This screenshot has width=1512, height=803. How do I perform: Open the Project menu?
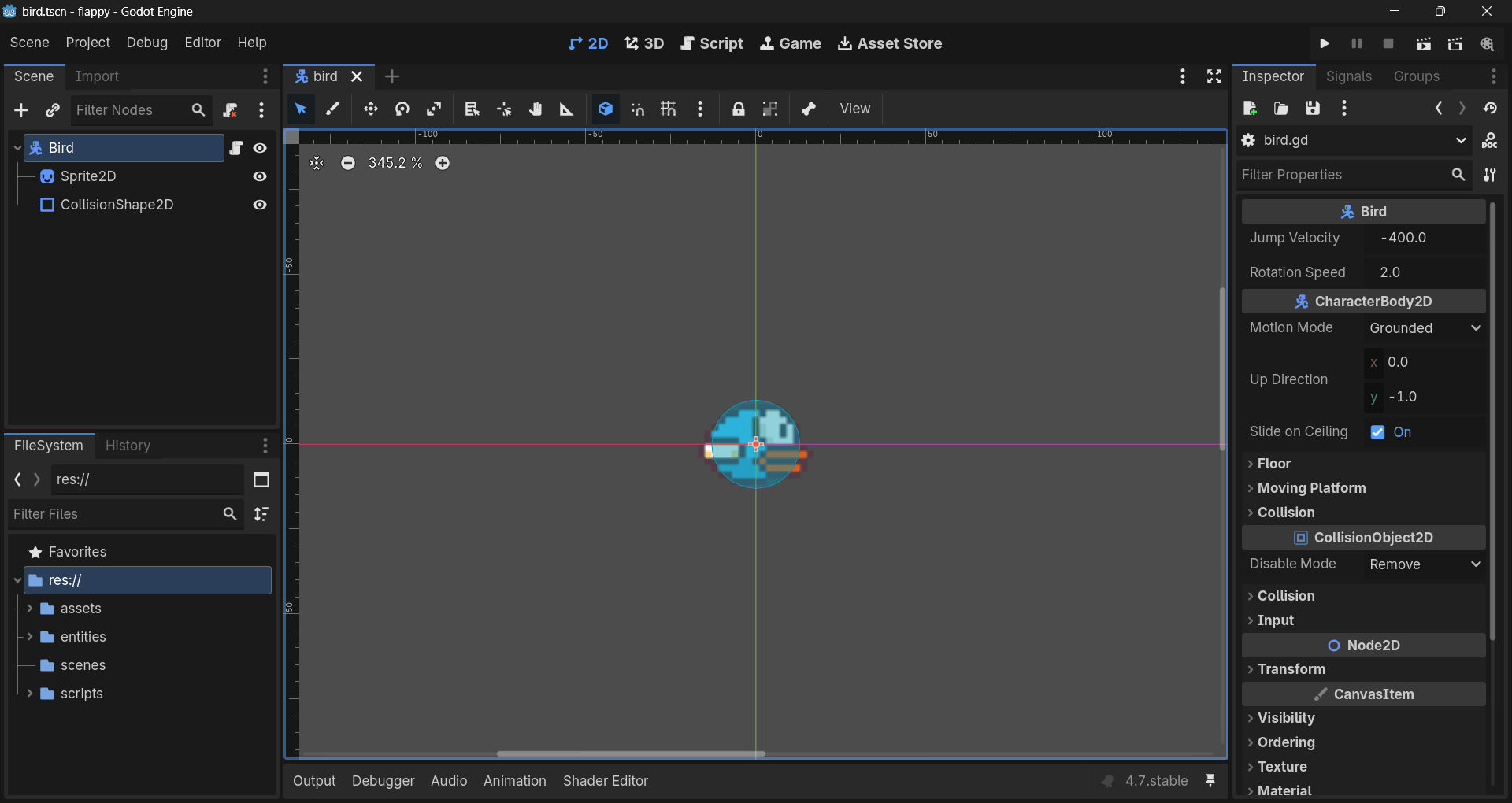coord(87,43)
